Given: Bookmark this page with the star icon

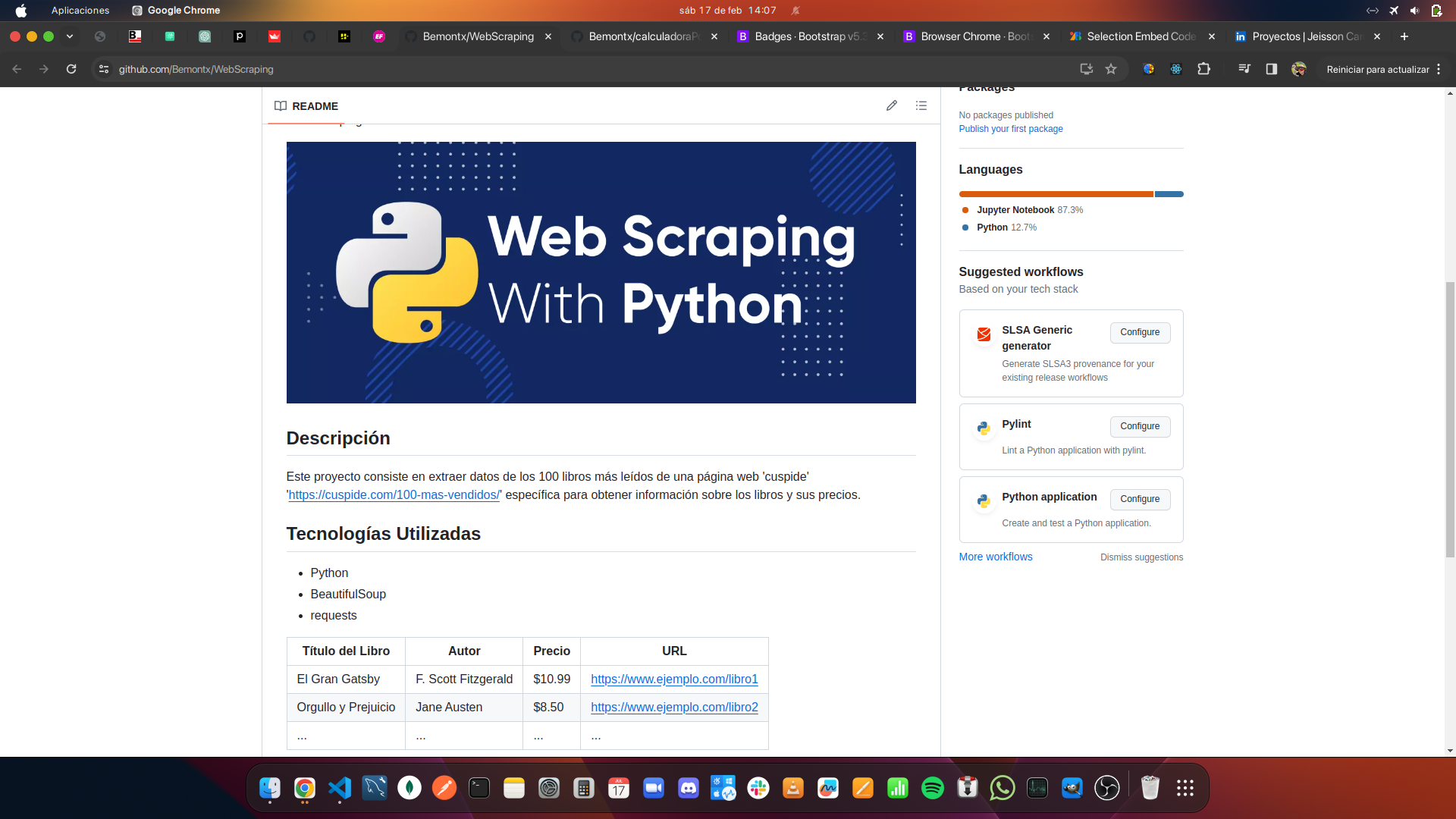Looking at the screenshot, I should click(x=1111, y=69).
